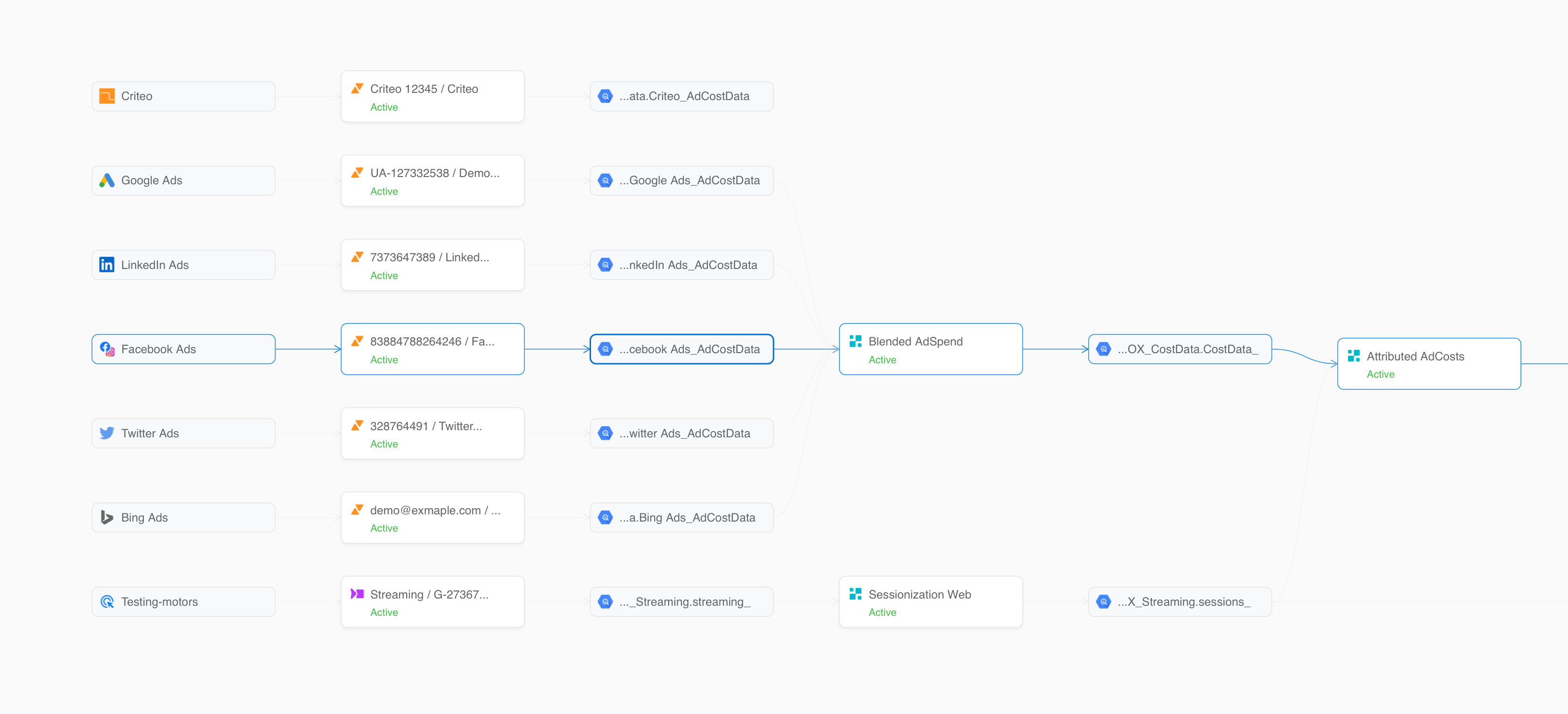Click the Bing logo icon
The height and width of the screenshot is (714, 1568).
click(x=106, y=517)
